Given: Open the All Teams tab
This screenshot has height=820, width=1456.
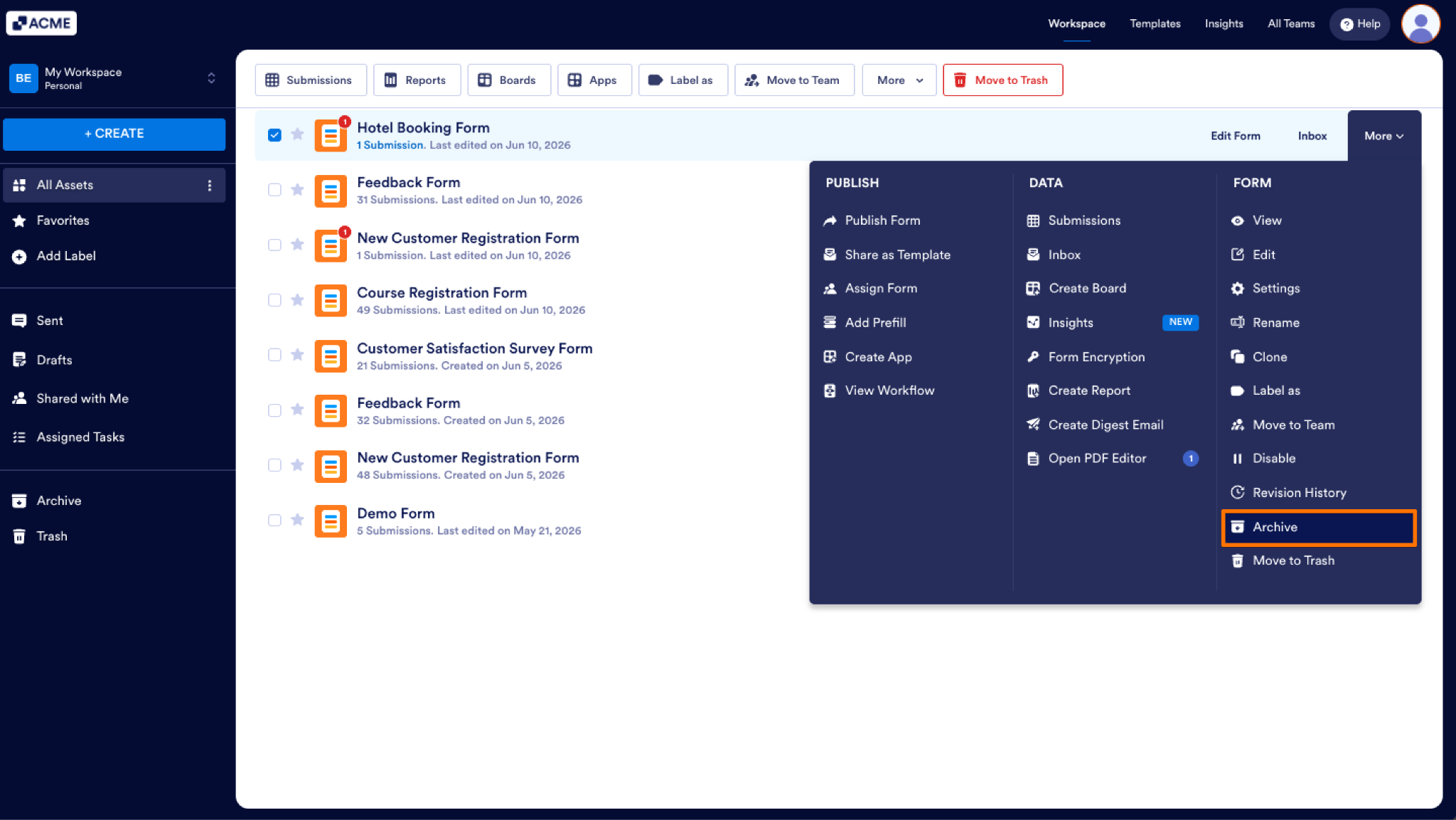Looking at the screenshot, I should [1291, 23].
